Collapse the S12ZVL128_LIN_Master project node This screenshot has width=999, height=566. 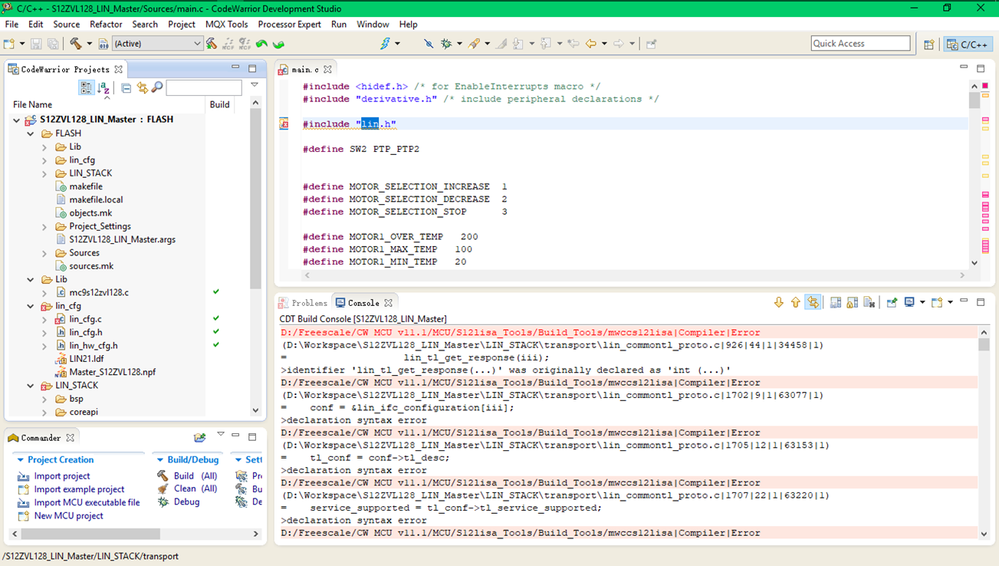click(x=17, y=120)
